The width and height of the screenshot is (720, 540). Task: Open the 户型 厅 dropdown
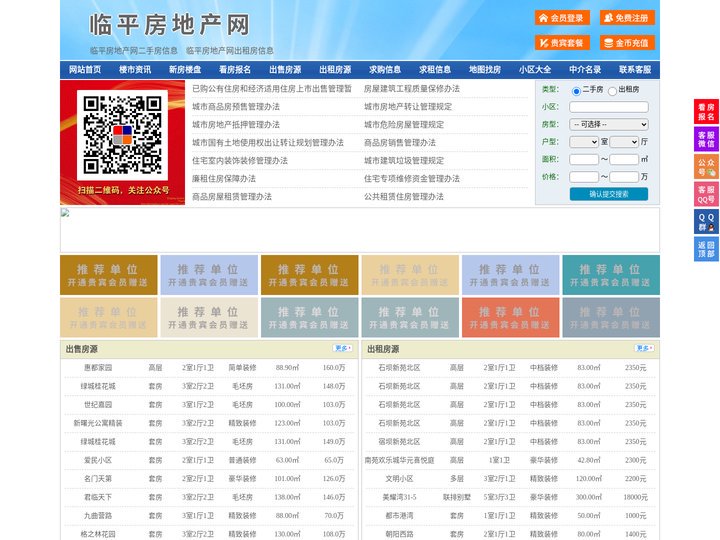624,142
